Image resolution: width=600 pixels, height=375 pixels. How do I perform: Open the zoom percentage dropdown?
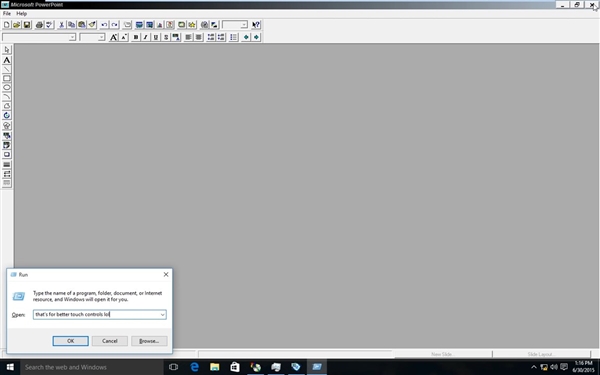(x=244, y=25)
